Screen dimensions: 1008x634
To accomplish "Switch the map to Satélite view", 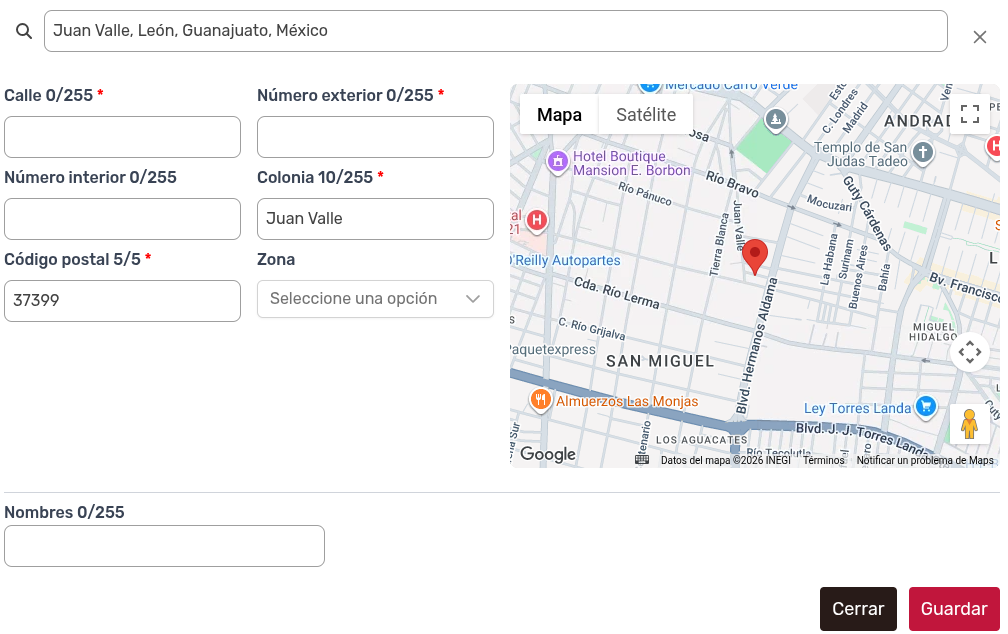I will pos(646,114).
